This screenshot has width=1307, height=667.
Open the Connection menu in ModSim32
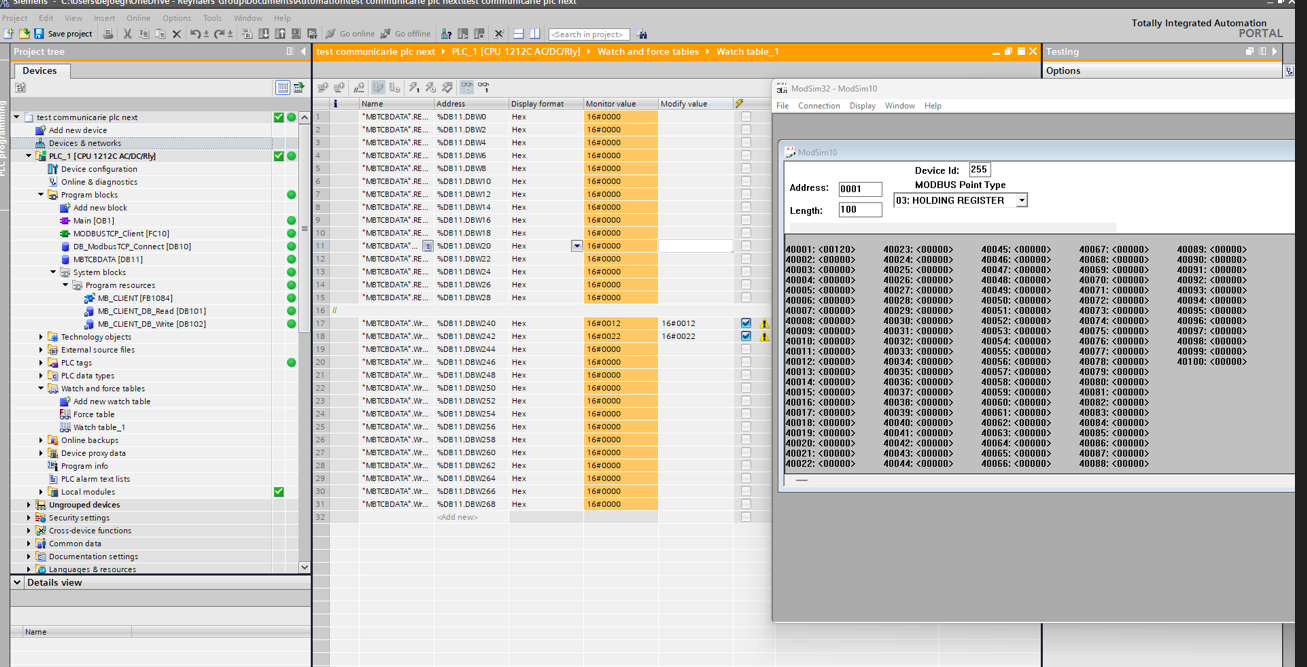[x=818, y=106]
